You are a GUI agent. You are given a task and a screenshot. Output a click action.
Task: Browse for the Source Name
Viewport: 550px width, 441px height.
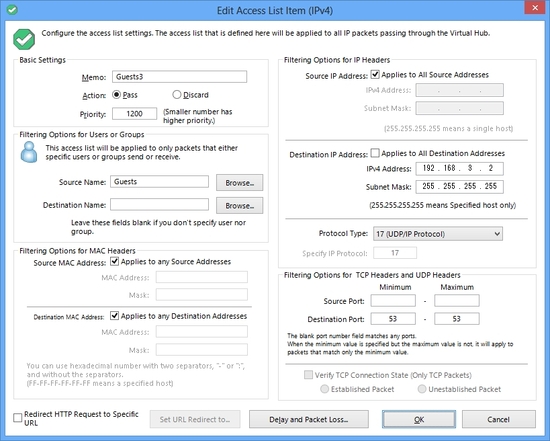pos(240,183)
